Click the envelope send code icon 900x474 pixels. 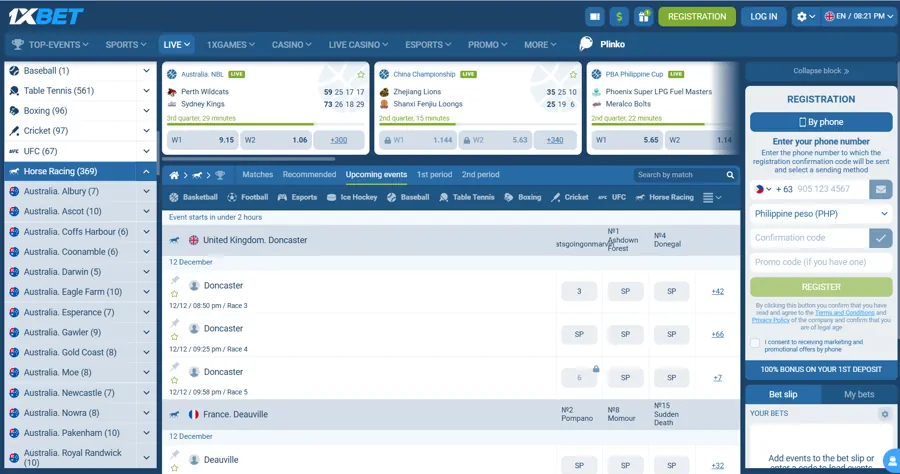tap(880, 189)
